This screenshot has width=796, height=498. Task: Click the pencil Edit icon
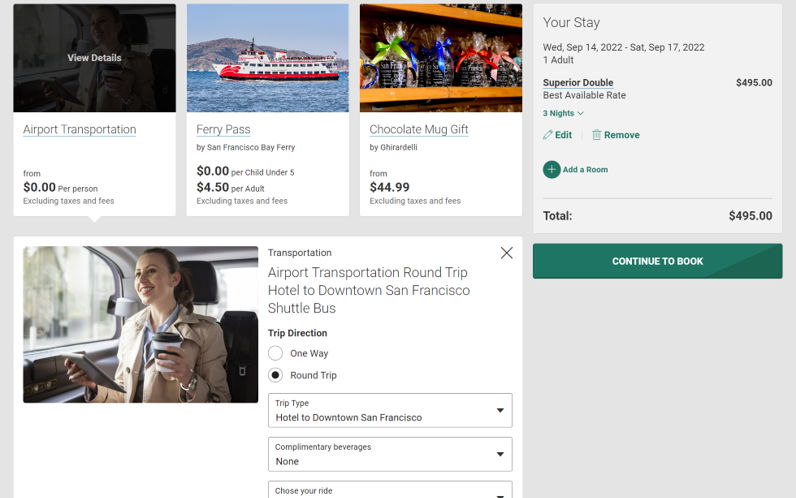[548, 135]
